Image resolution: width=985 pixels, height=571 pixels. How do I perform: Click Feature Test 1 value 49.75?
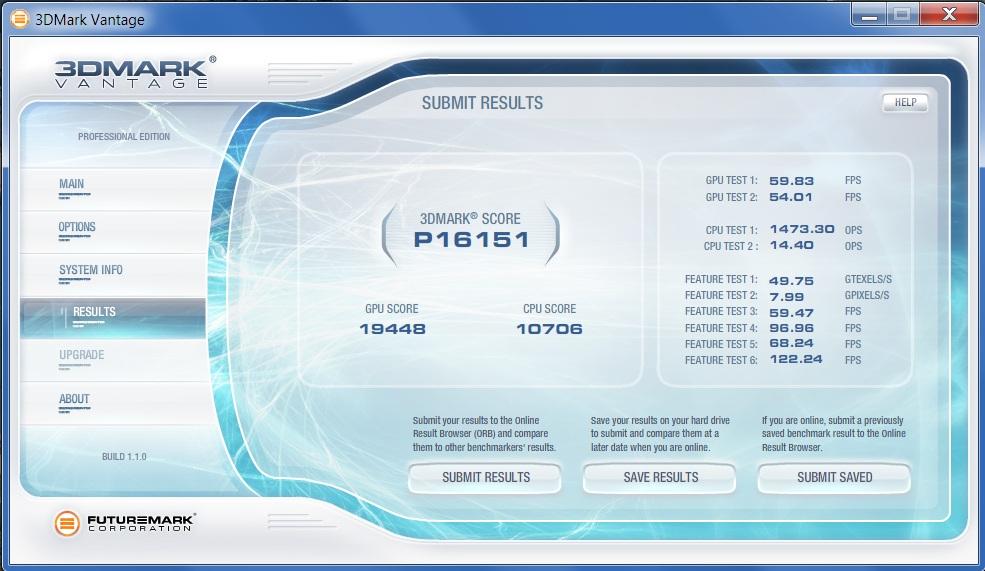(792, 281)
